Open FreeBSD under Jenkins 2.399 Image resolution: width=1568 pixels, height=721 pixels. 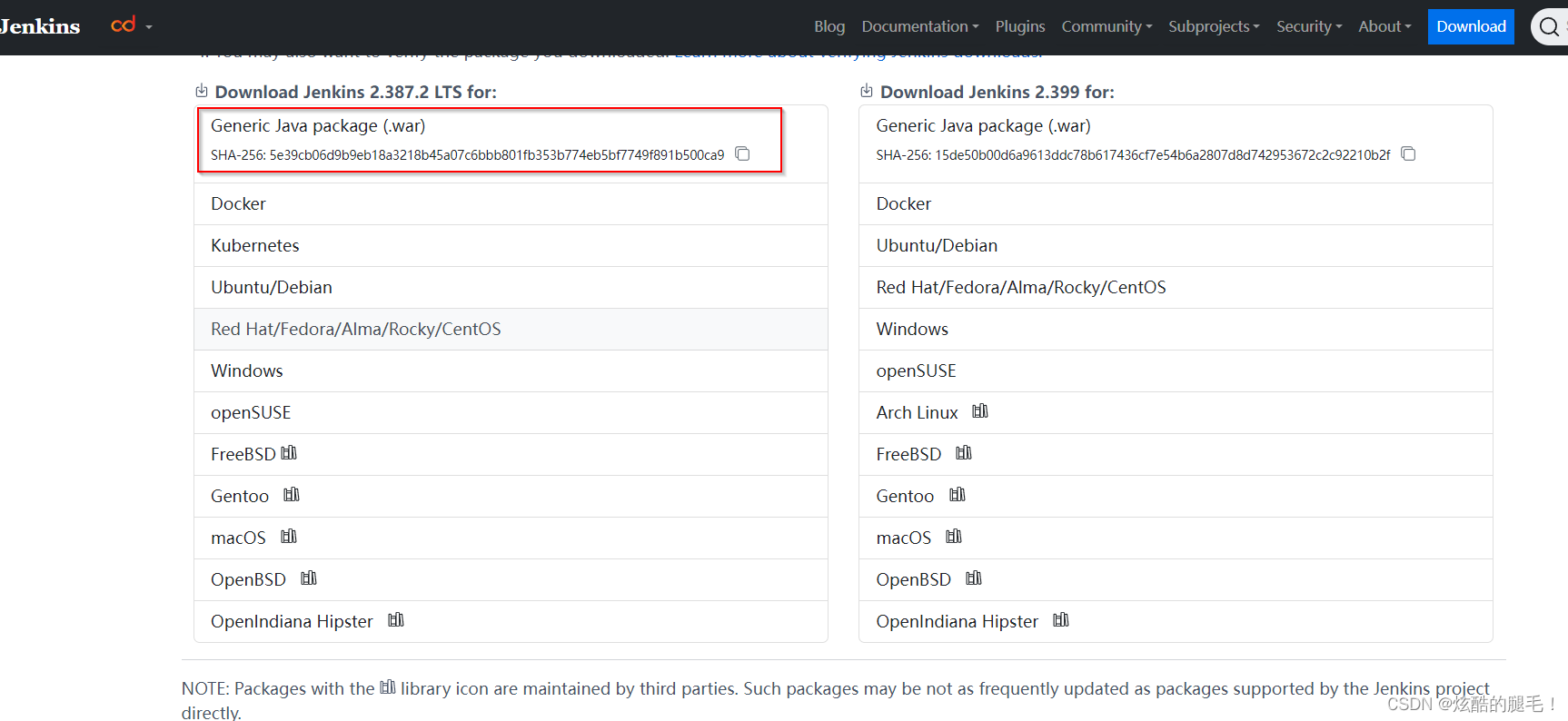tap(1176, 454)
